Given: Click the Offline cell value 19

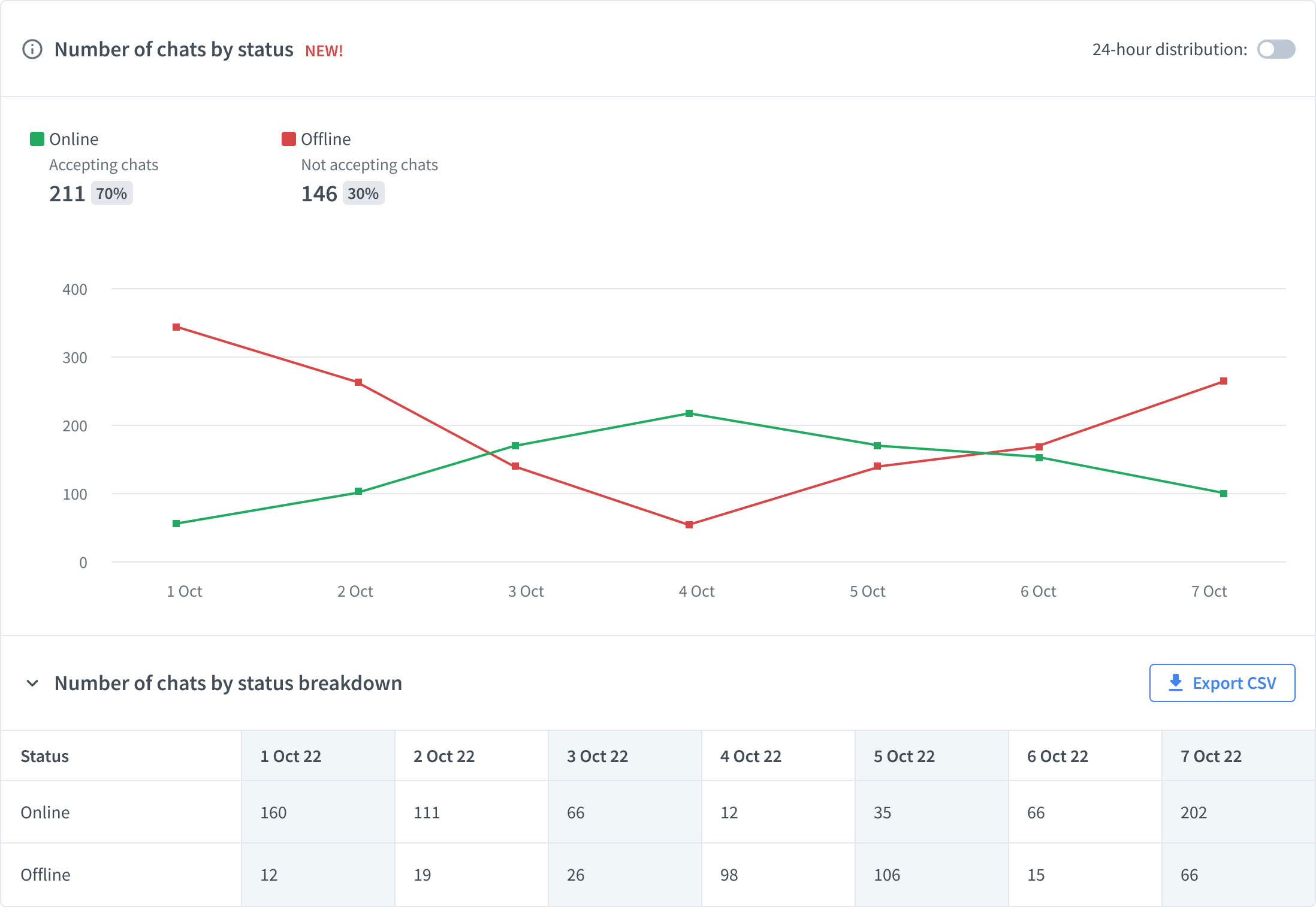Looking at the screenshot, I should pyautogui.click(x=422, y=875).
